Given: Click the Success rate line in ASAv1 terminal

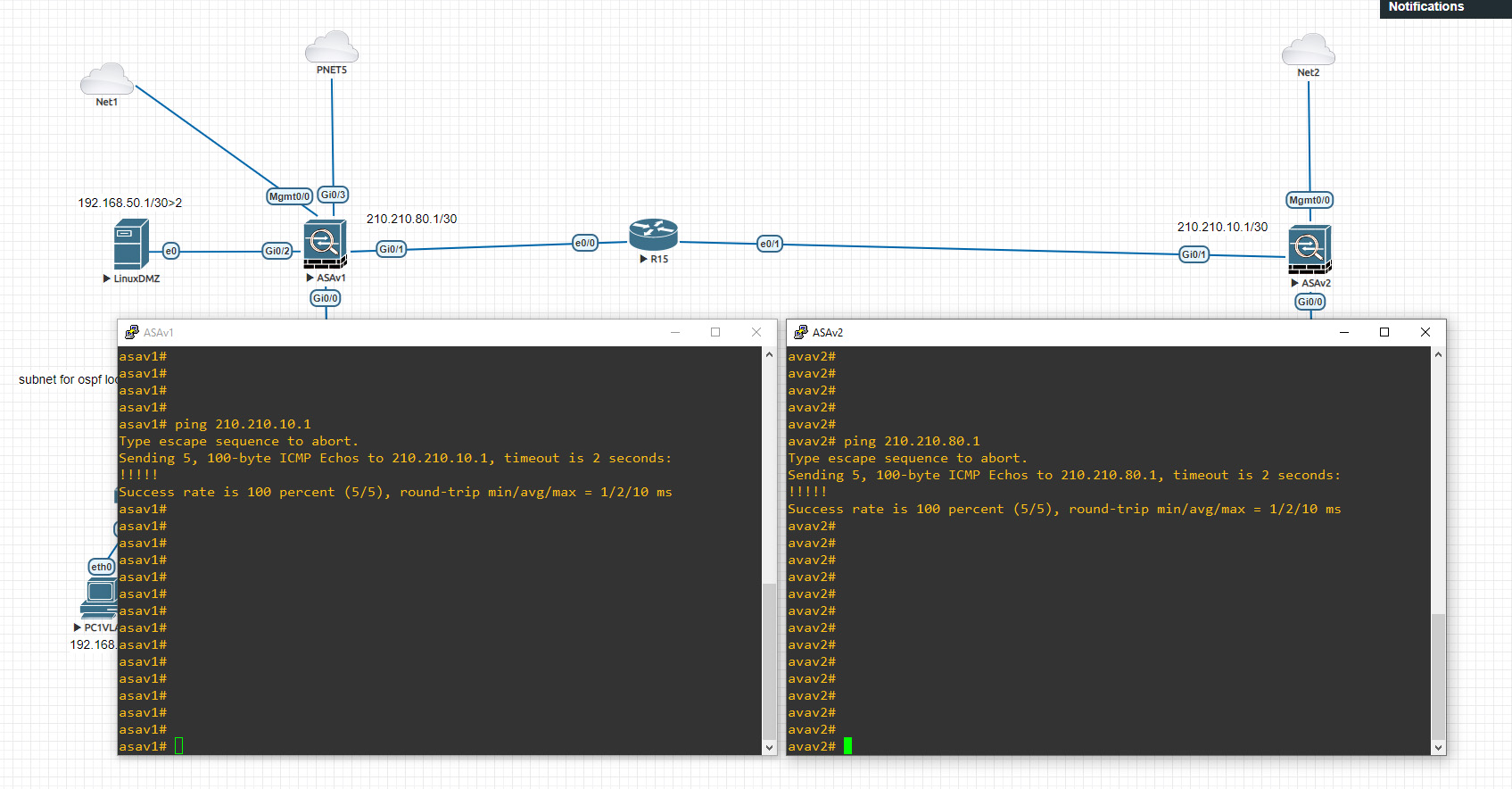Looking at the screenshot, I should coord(395,492).
